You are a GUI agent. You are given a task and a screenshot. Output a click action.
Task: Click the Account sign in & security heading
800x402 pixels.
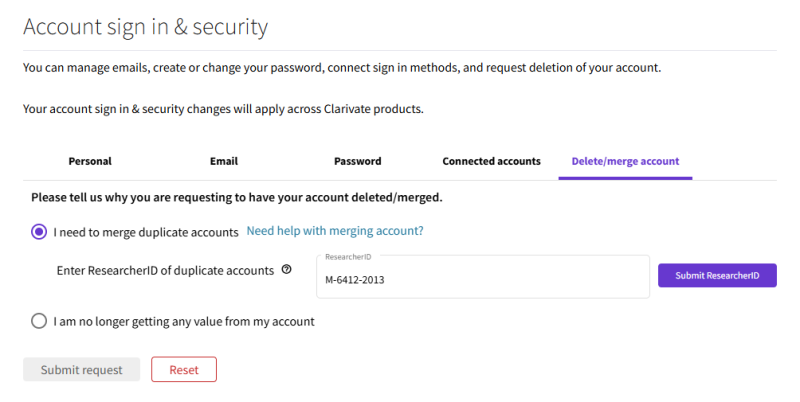pyautogui.click(x=145, y=27)
